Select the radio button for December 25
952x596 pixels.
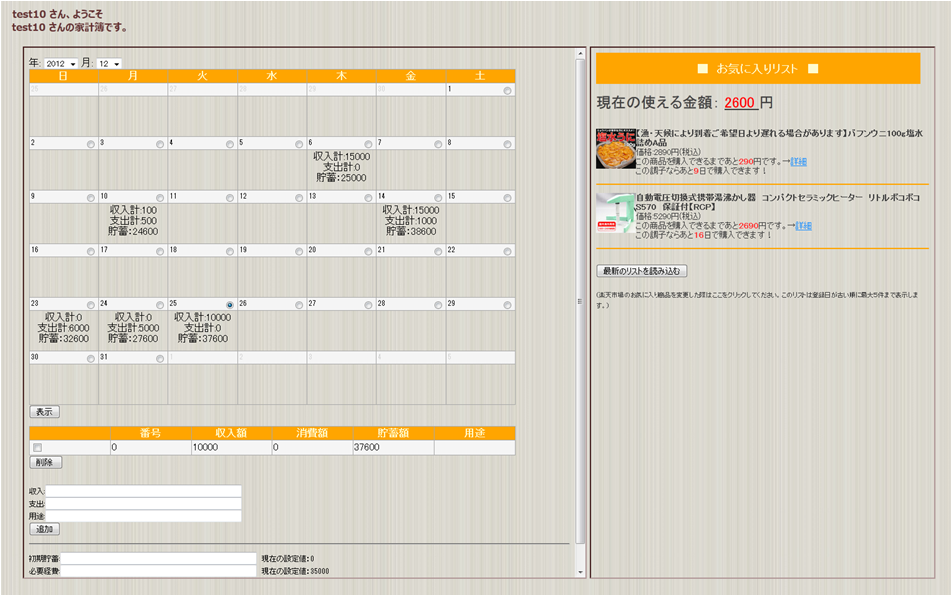point(230,304)
